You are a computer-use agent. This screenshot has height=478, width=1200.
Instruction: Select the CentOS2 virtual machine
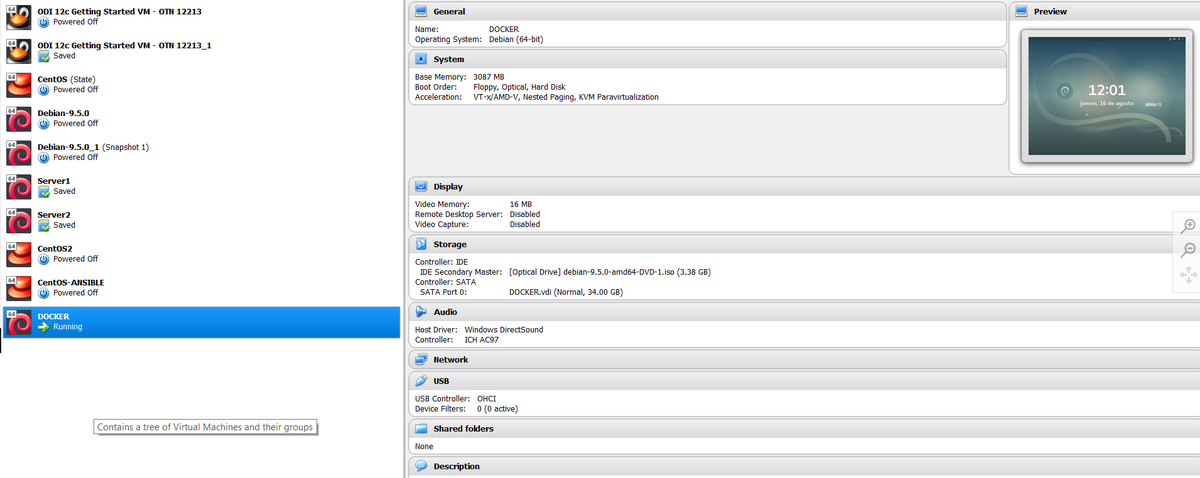[201, 254]
